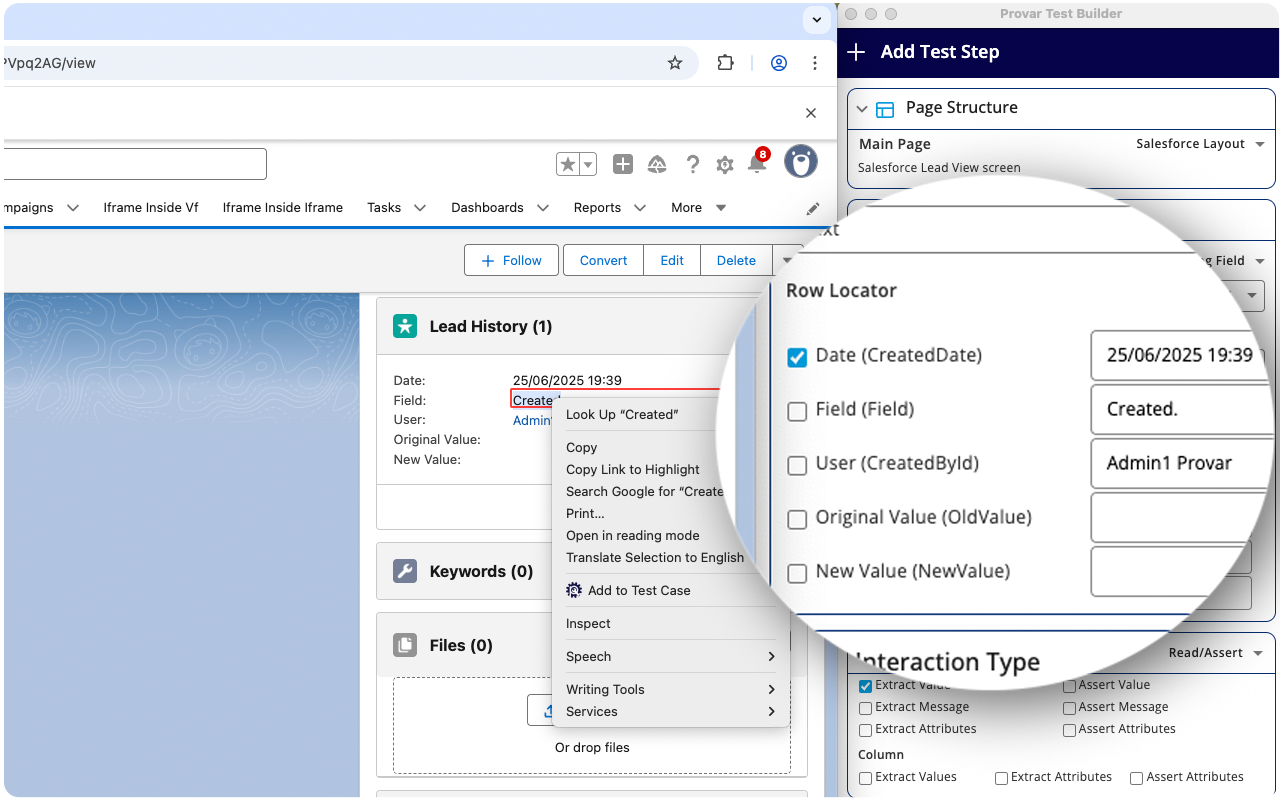The image size is (1280, 800).
Task: Toggle the Date (CreatedDate) row locator checkbox
Action: coord(797,357)
